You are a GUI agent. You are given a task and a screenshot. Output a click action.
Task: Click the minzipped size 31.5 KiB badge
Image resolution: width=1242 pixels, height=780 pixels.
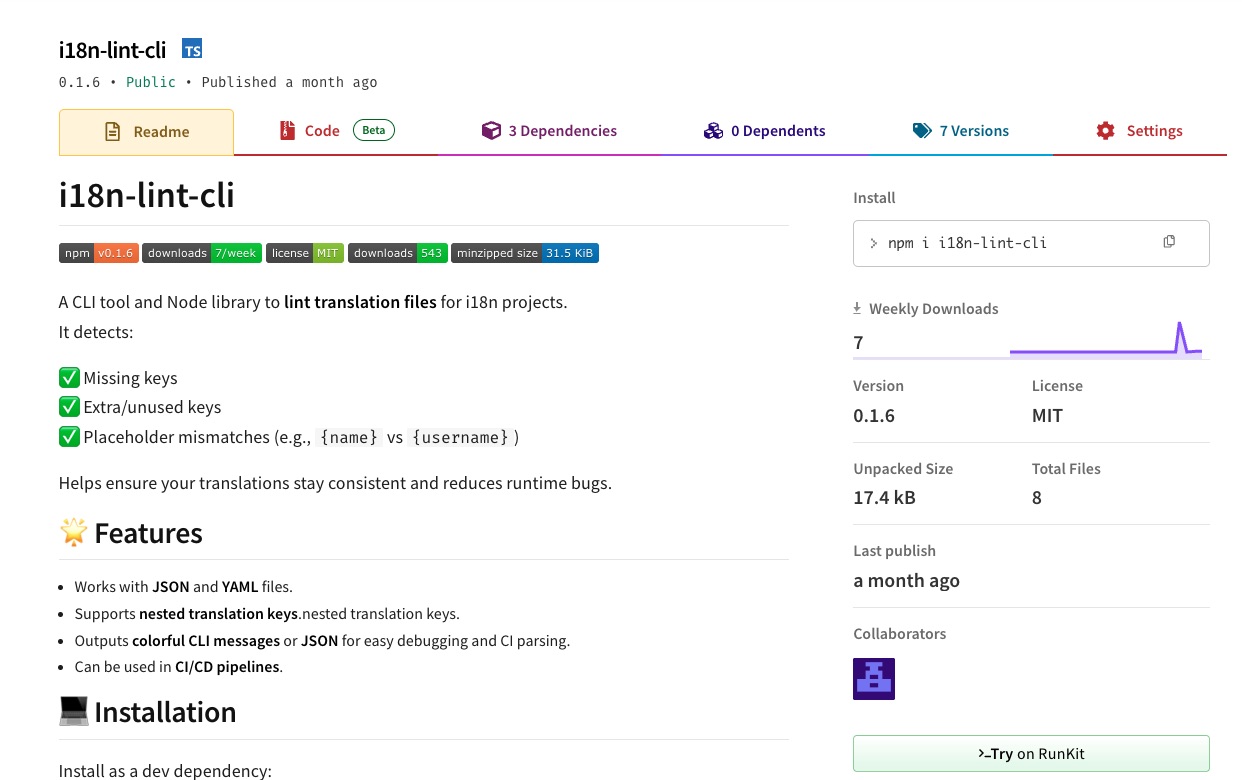tap(524, 253)
